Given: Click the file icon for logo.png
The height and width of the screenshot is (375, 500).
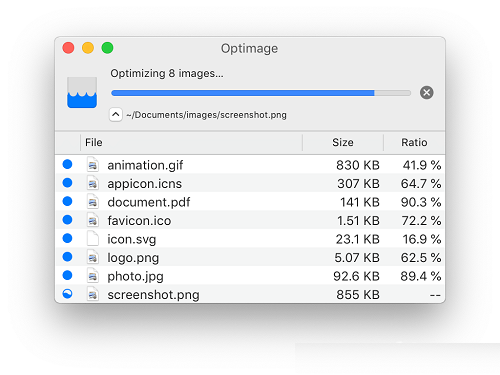Looking at the screenshot, I should pos(93,257).
